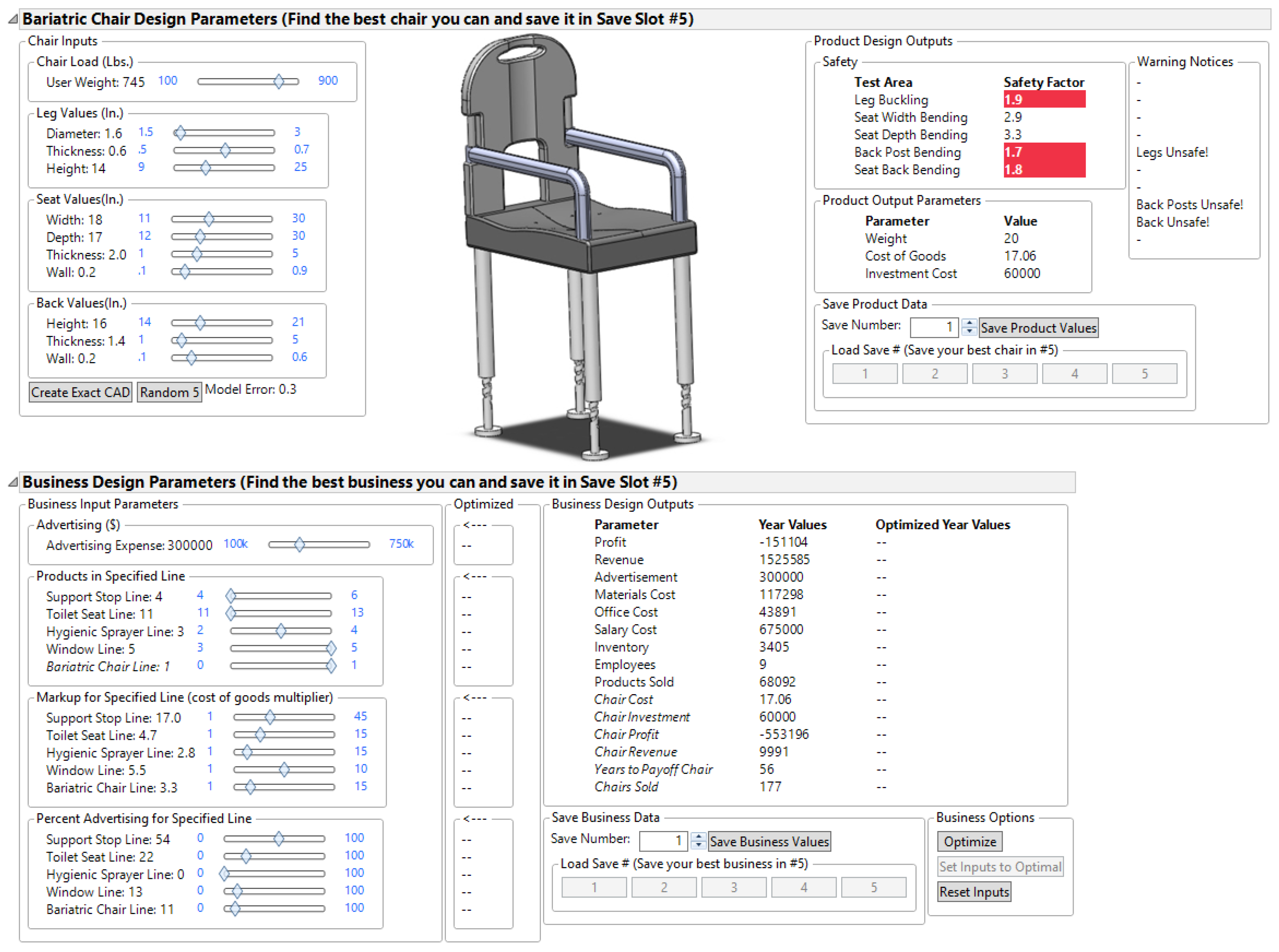Adjust Bariatric Chair Line percent advertising slider

[x=274, y=909]
